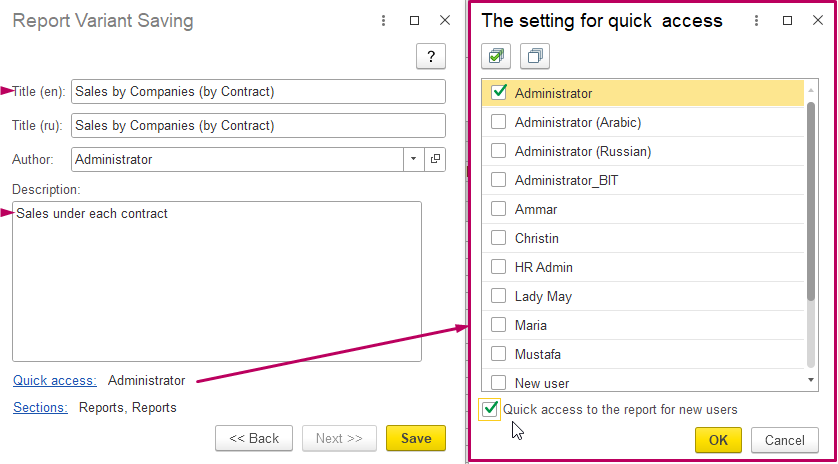Open the help question mark button

[431, 56]
